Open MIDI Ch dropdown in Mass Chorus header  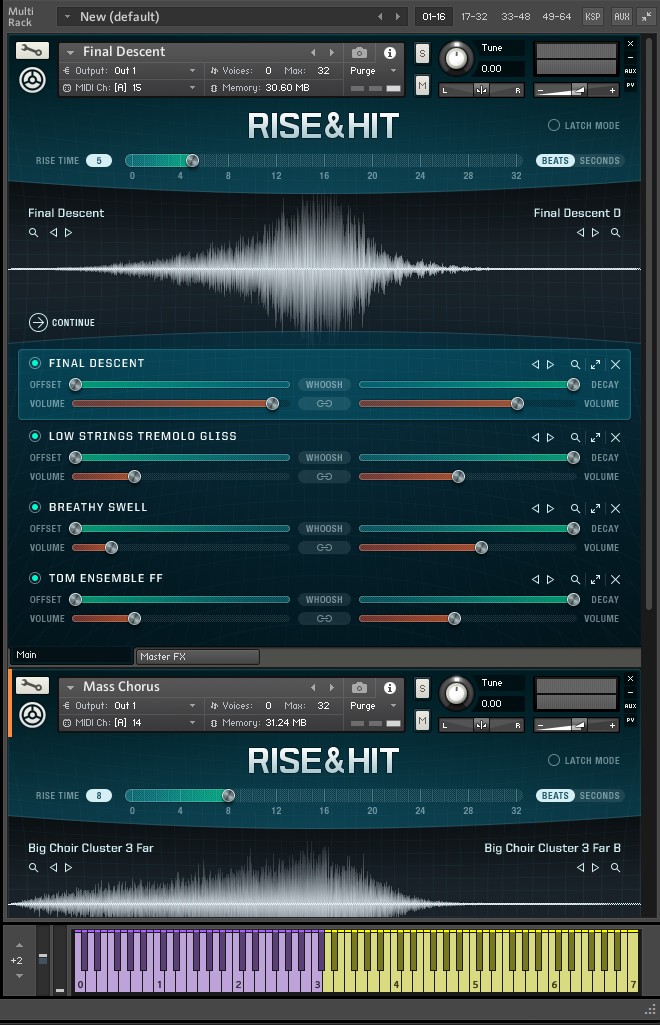[x=192, y=722]
